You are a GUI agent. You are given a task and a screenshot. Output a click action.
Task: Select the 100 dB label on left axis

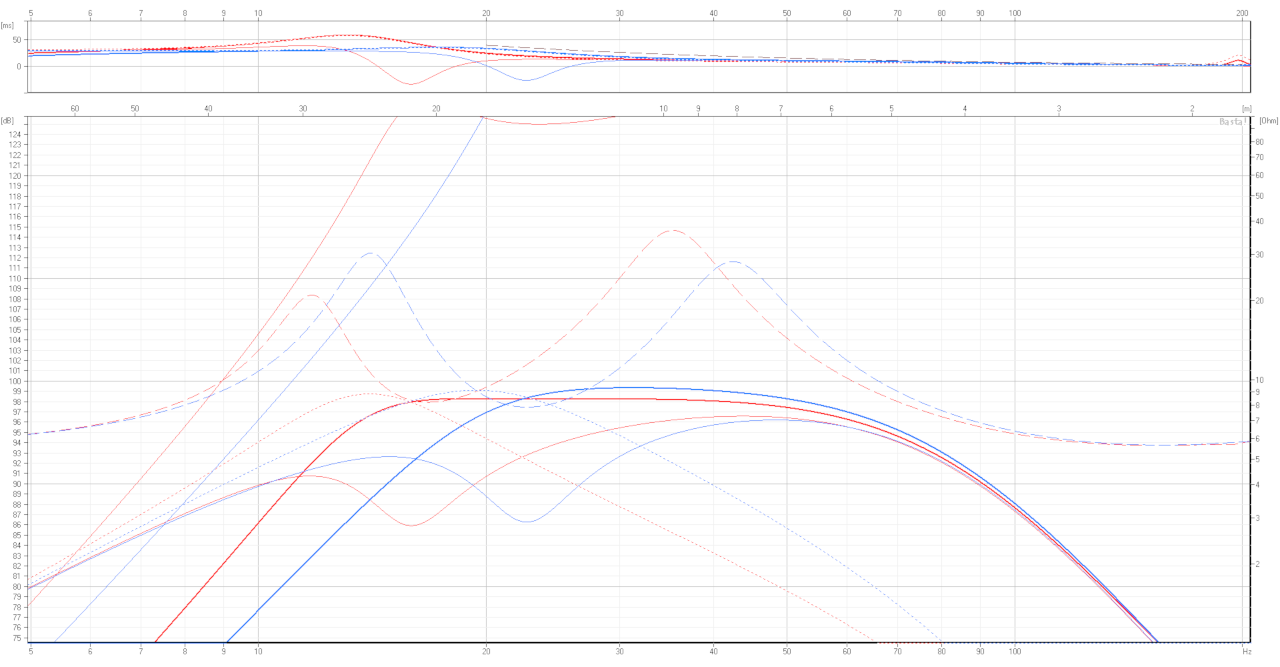pos(15,381)
